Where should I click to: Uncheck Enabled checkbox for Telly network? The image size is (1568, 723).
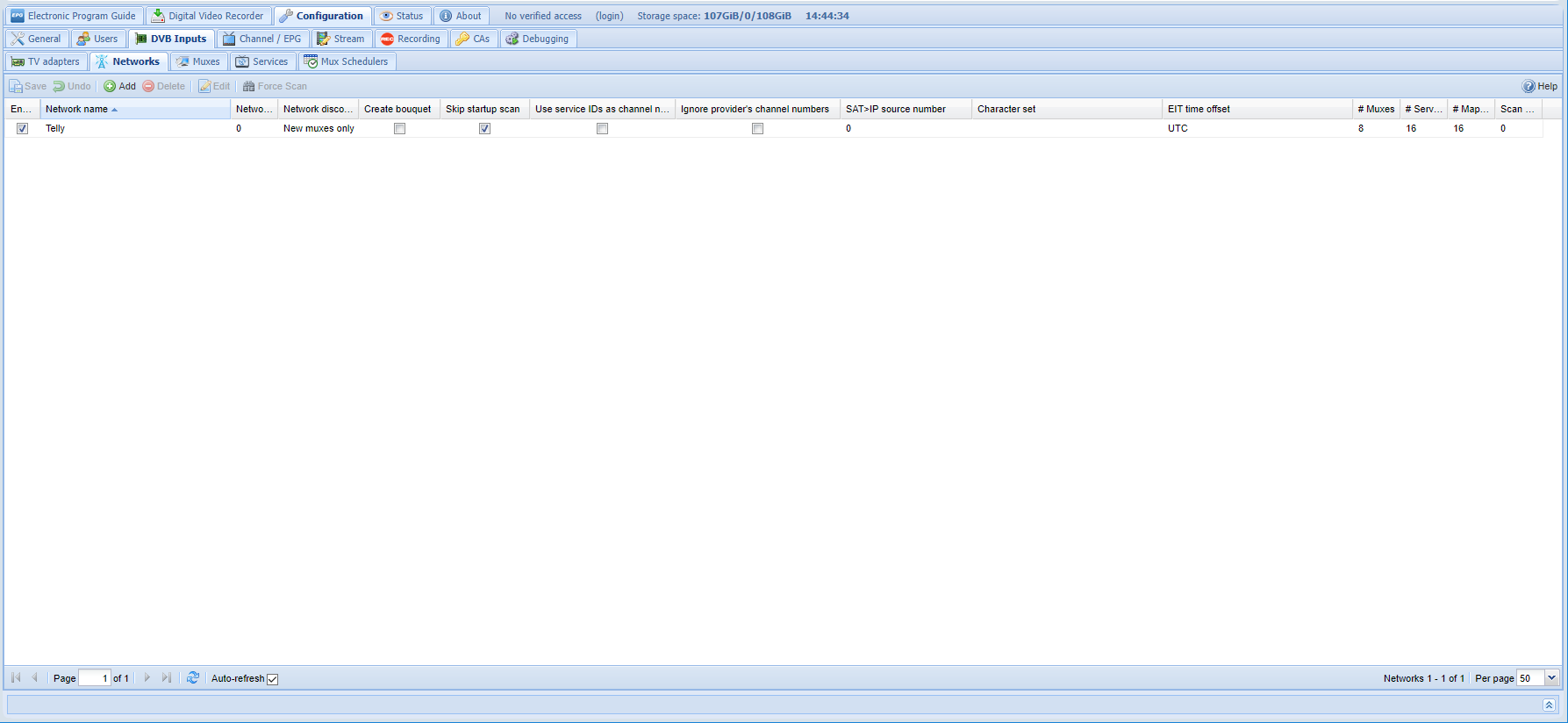coord(23,128)
